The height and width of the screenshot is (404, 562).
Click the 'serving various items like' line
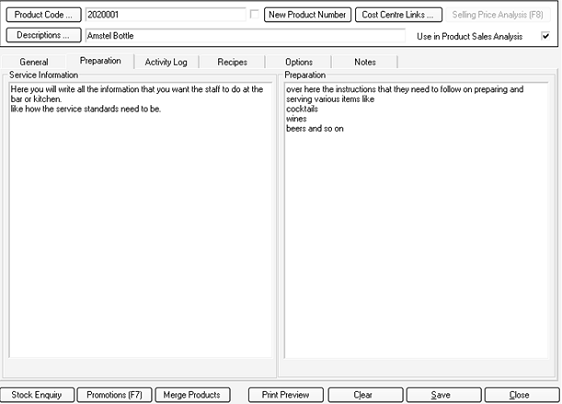[330, 99]
